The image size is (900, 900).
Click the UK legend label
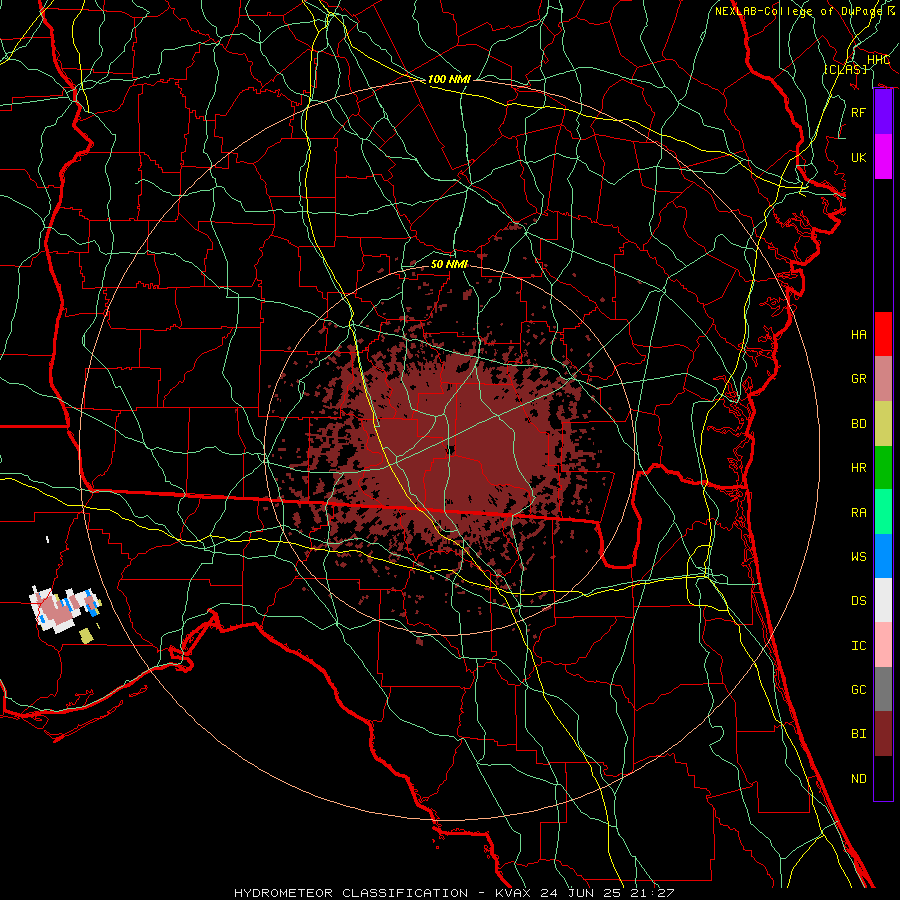click(859, 158)
